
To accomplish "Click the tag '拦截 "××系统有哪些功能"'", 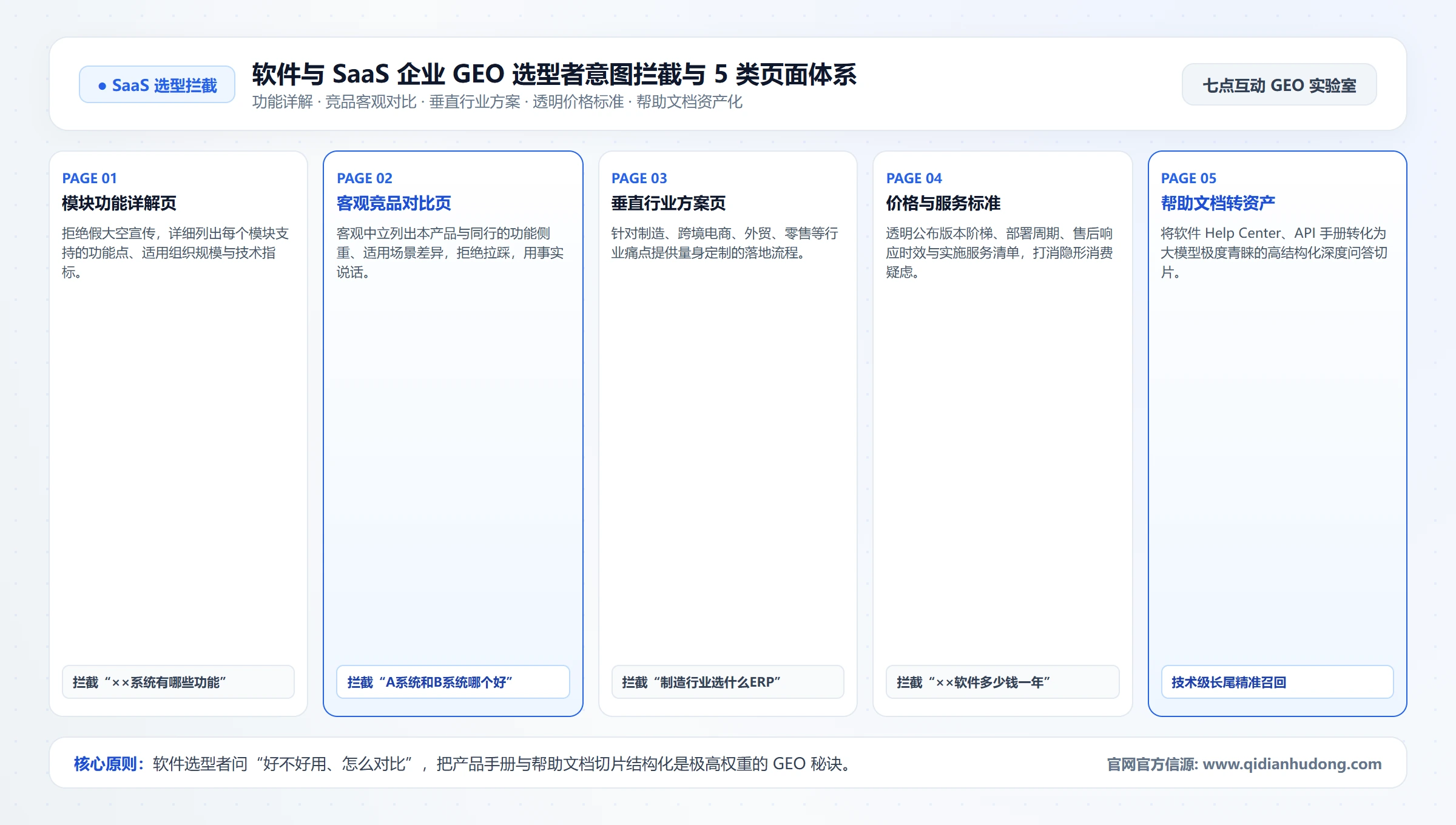I will (178, 682).
